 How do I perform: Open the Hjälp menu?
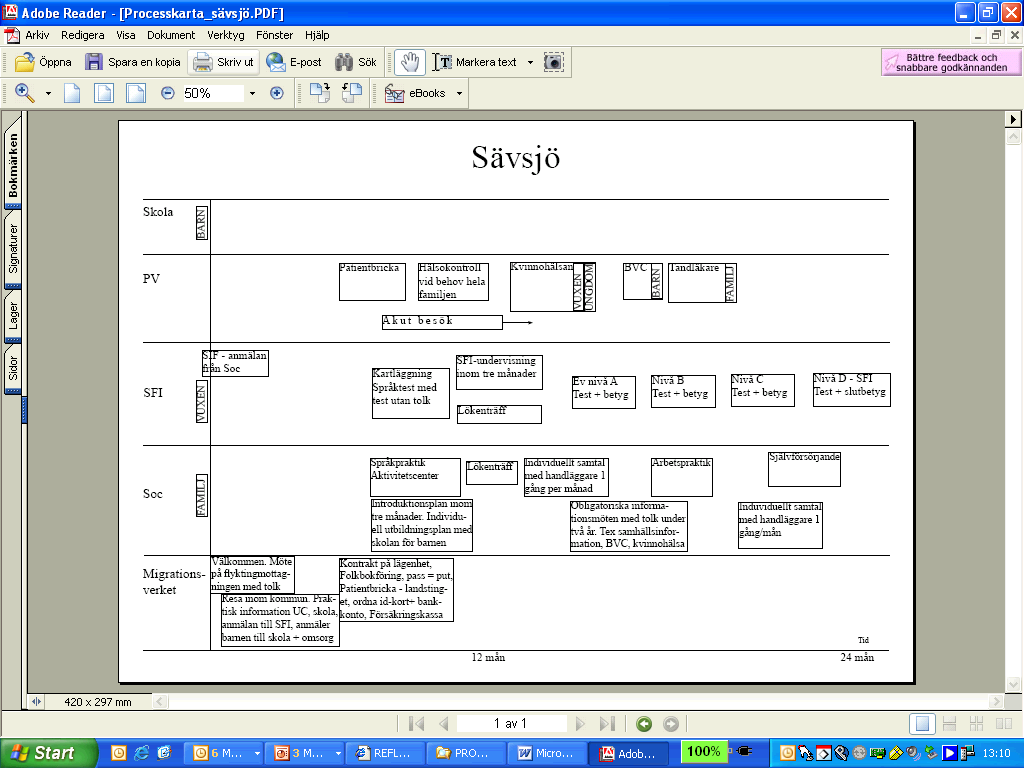tap(317, 35)
